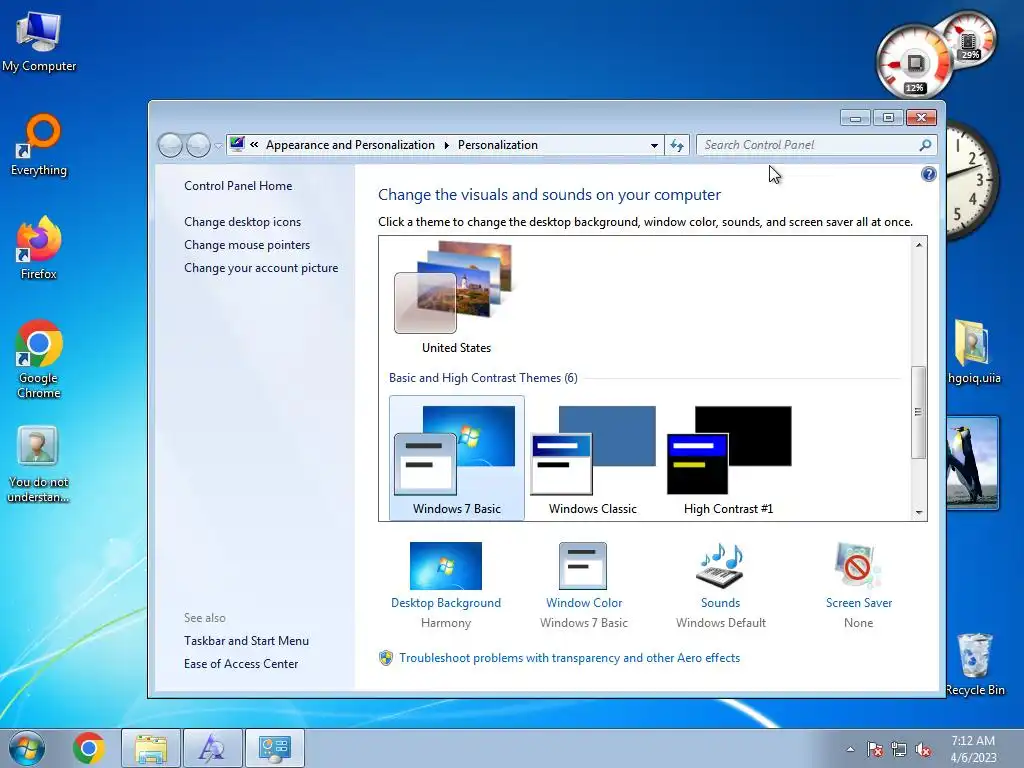This screenshot has width=1024, height=768.
Task: Click the analog clock gadget
Action: point(971,180)
